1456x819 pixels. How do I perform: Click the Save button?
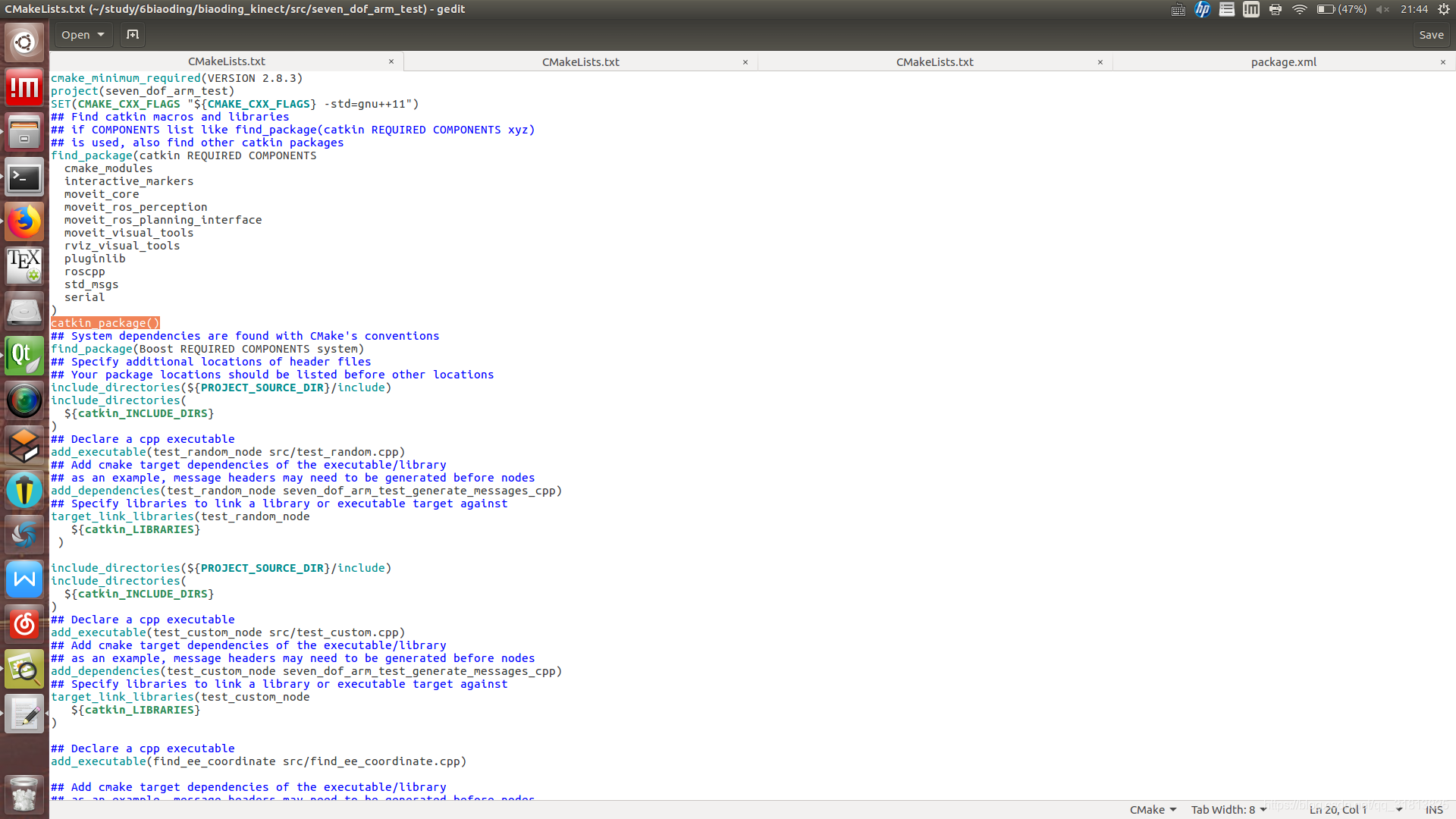pos(1431,35)
